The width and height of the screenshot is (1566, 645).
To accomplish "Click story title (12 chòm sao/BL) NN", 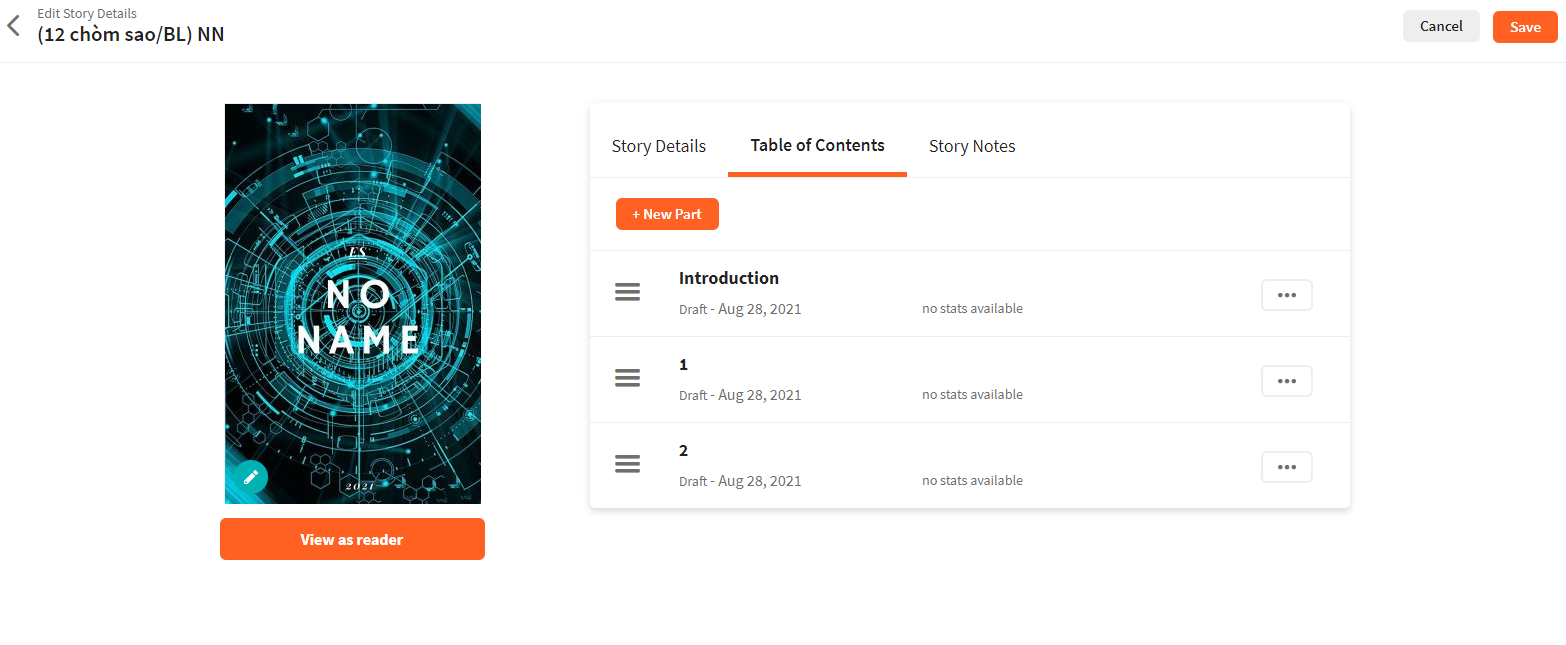I will click(131, 34).
